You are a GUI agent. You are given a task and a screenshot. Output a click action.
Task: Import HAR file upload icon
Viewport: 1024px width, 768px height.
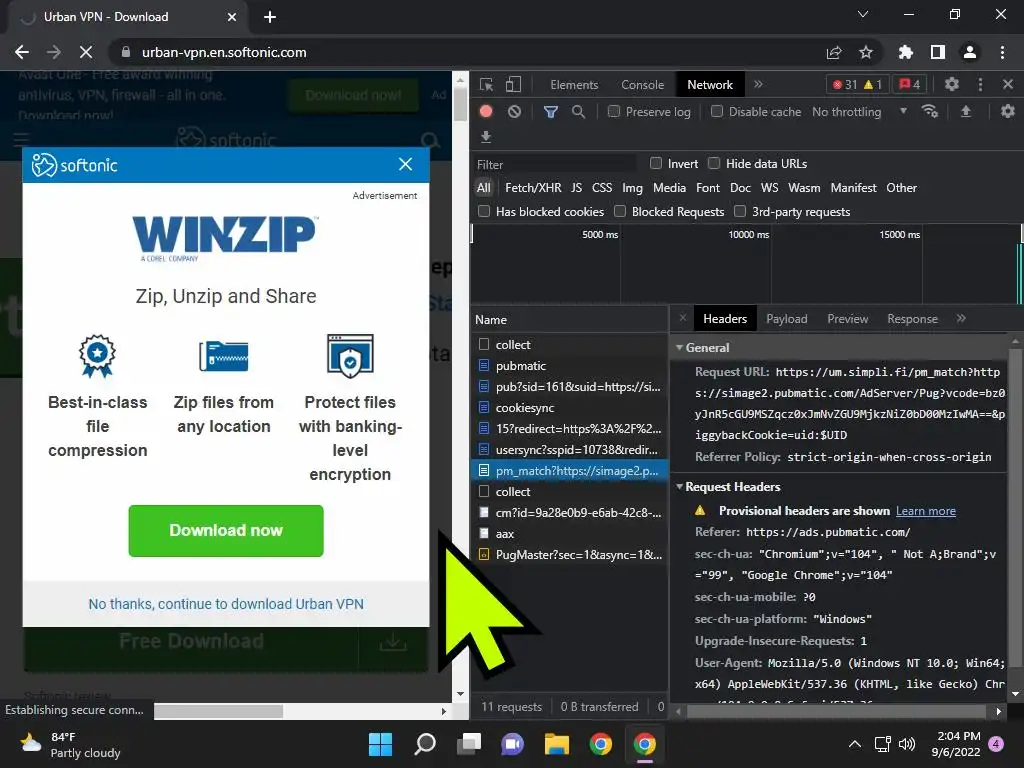[x=966, y=112]
